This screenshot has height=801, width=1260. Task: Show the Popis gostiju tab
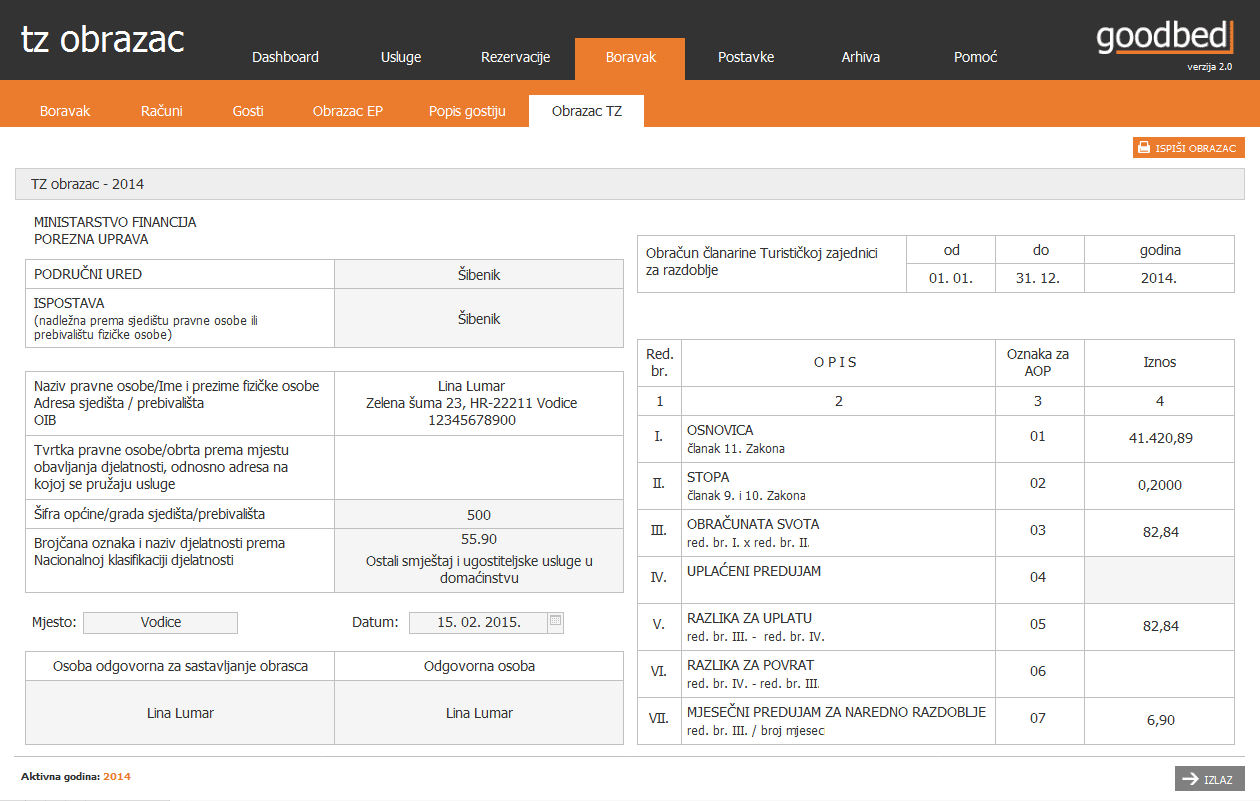pos(467,111)
